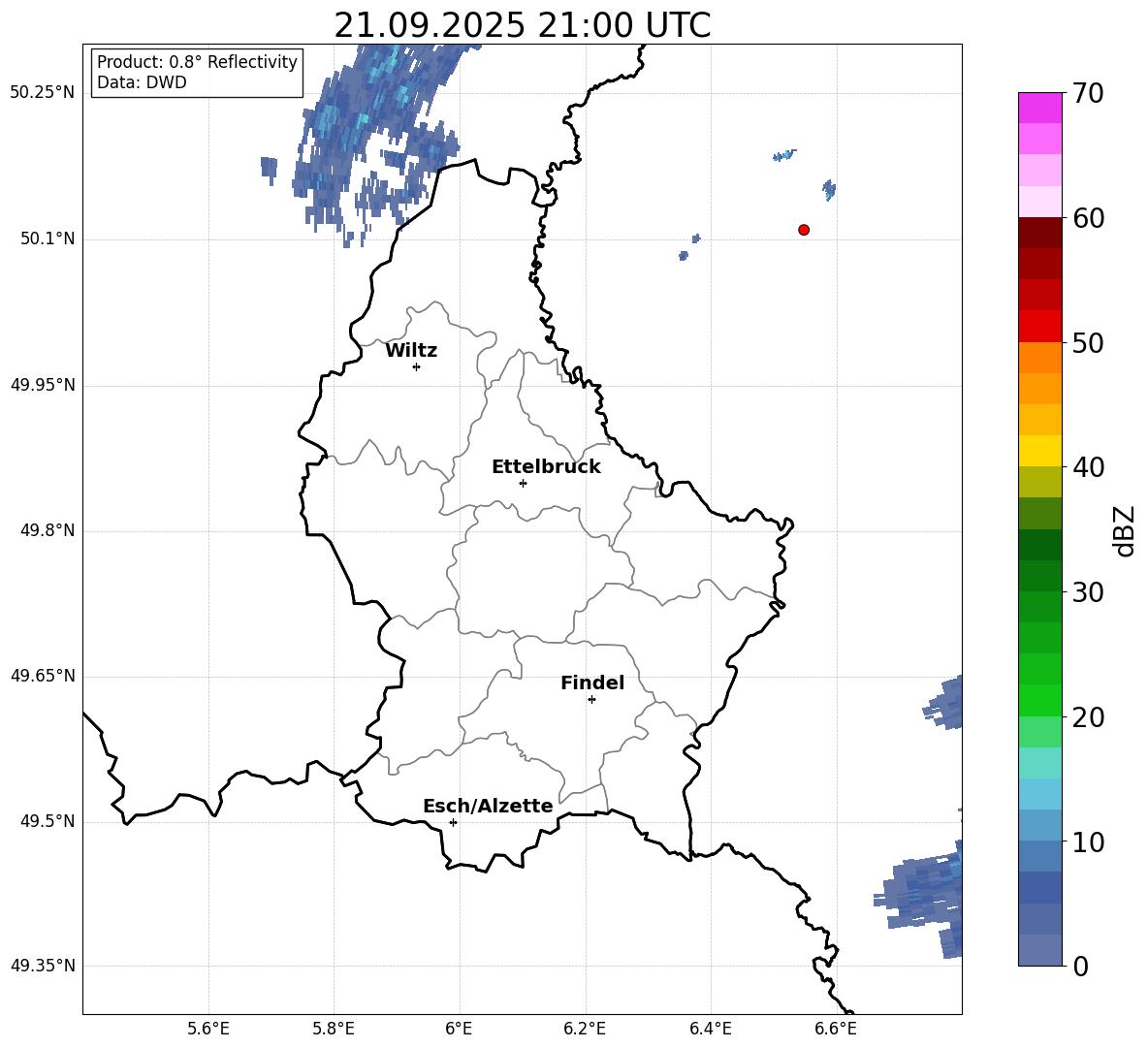1148x1048 pixels.
Task: Click the 49.95°N latitude label
Action: (43, 385)
